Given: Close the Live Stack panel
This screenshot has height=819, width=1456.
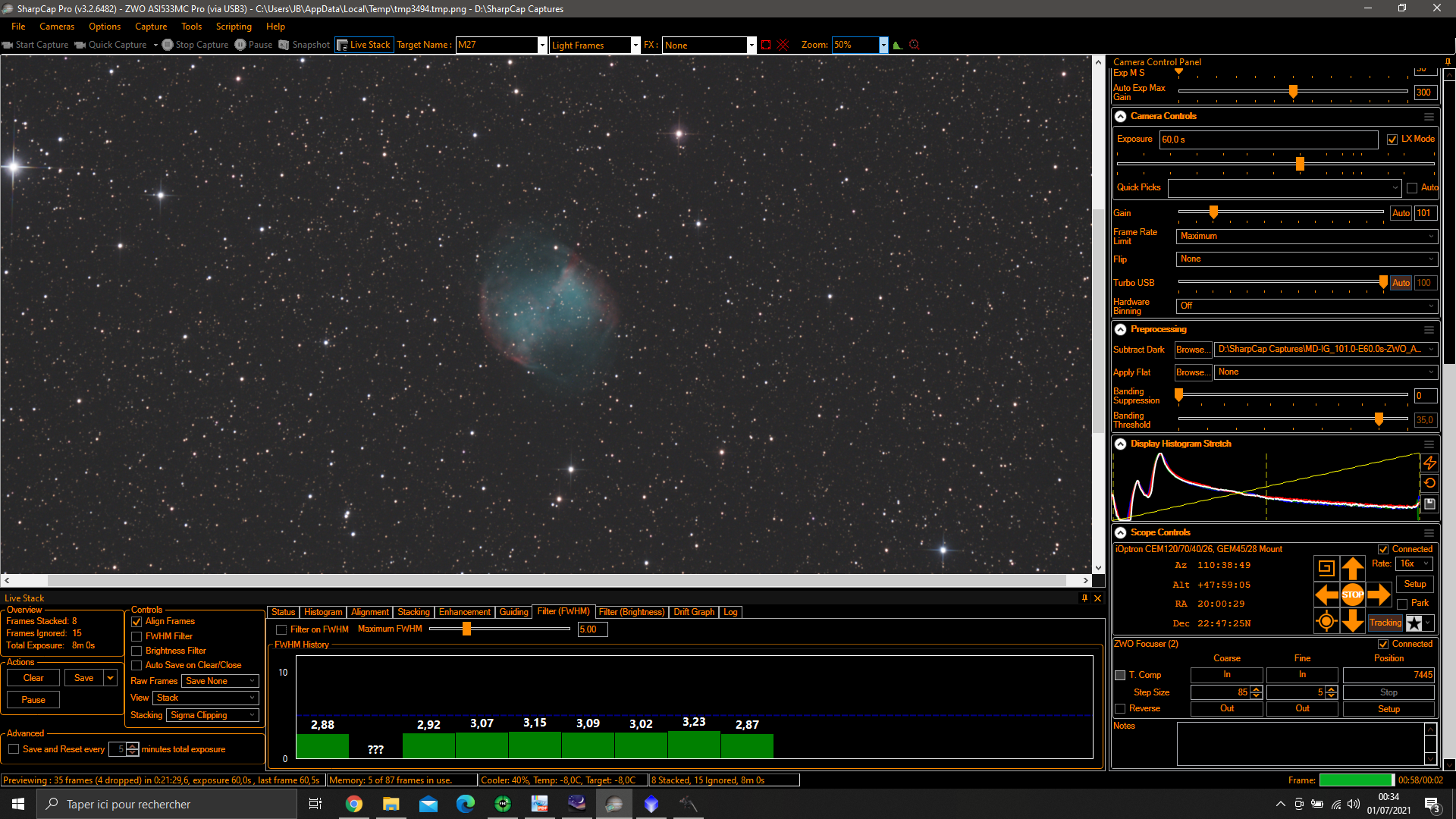Looking at the screenshot, I should 1097,598.
